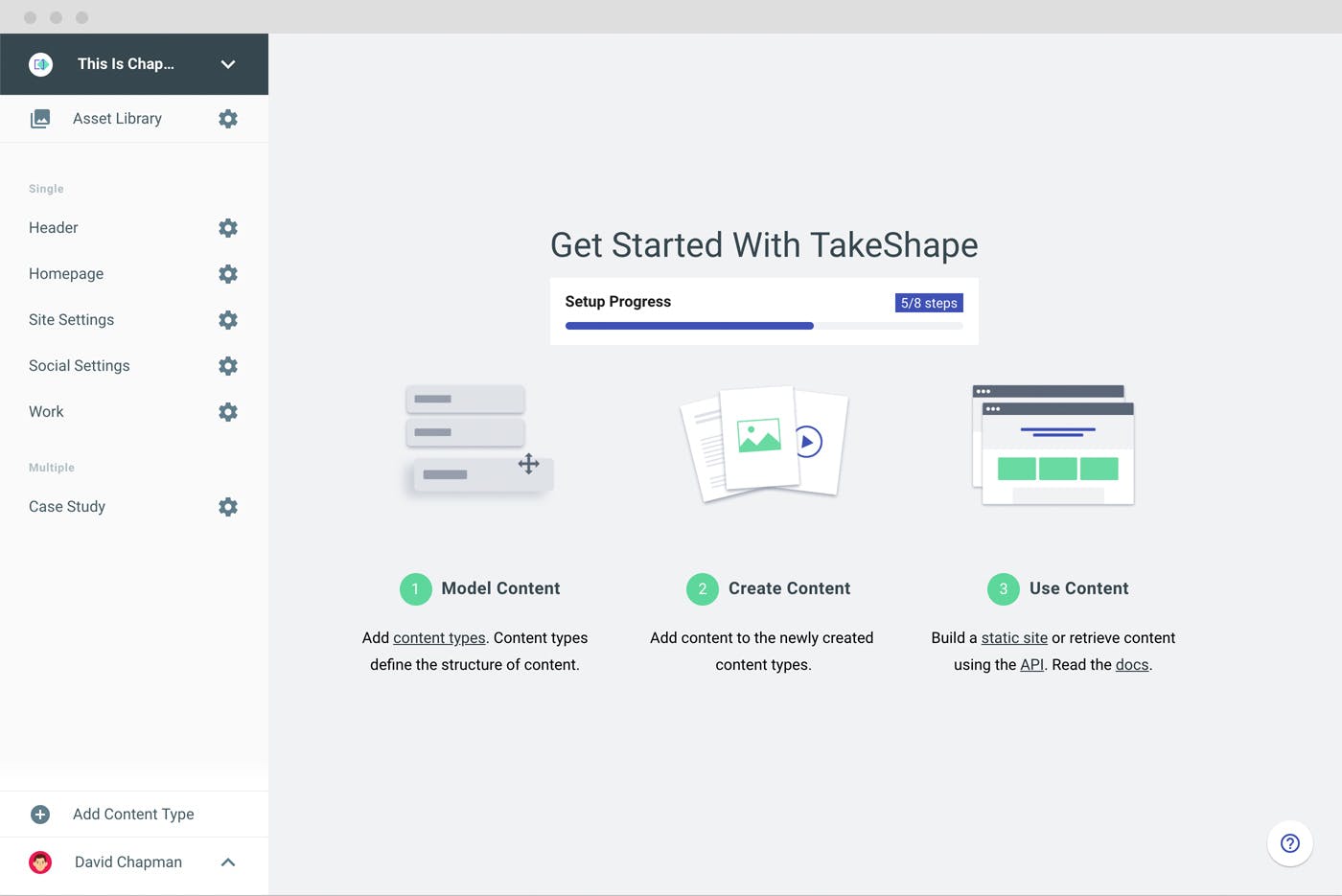Open the Case Study content type

[x=67, y=507]
